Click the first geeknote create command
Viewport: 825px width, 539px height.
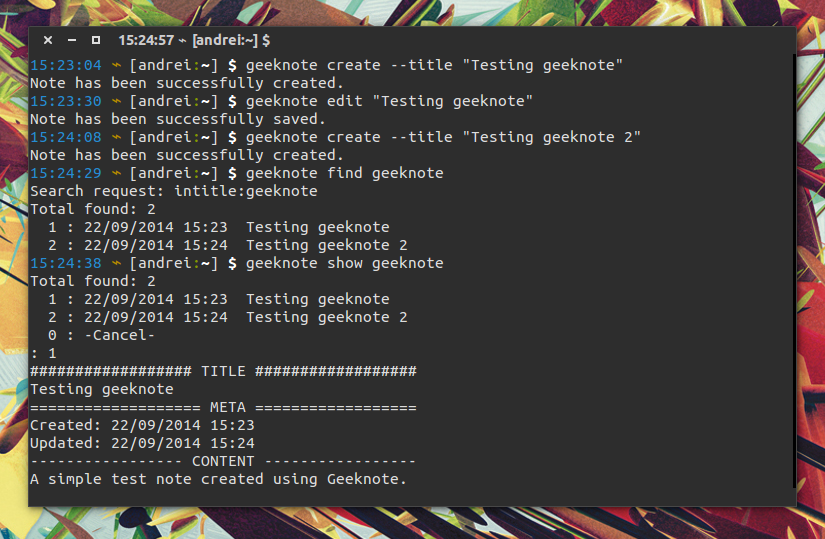pyautogui.click(x=434, y=65)
